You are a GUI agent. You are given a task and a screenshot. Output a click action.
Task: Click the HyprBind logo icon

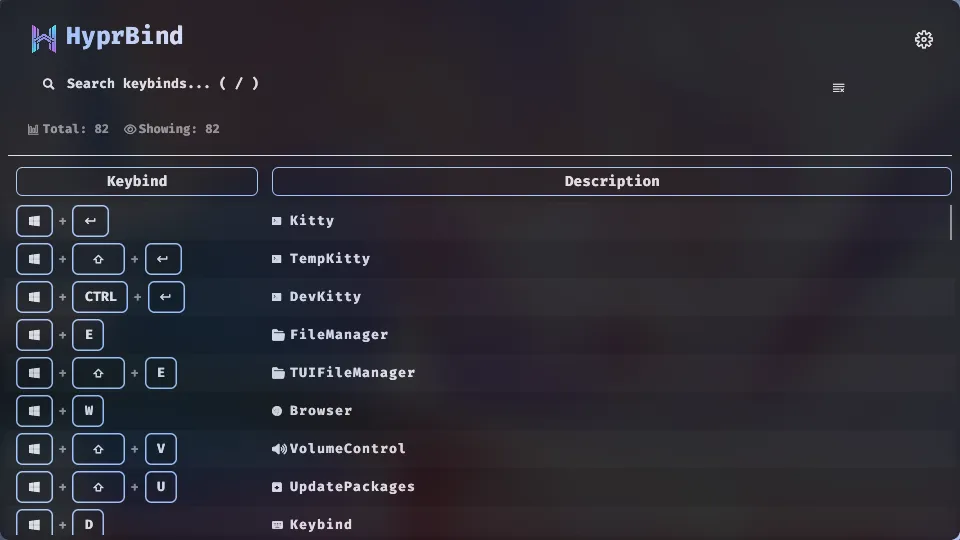coord(44,38)
